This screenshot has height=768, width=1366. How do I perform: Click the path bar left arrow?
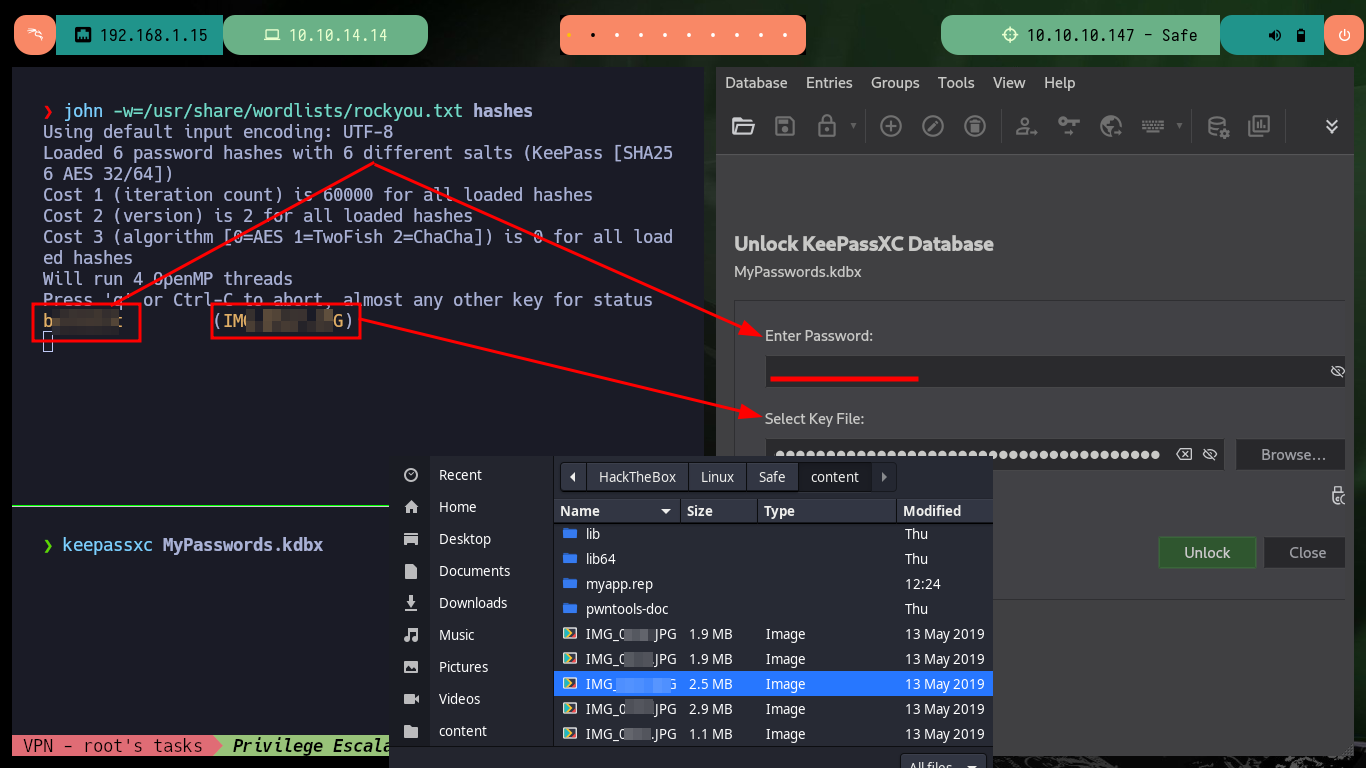(x=573, y=477)
